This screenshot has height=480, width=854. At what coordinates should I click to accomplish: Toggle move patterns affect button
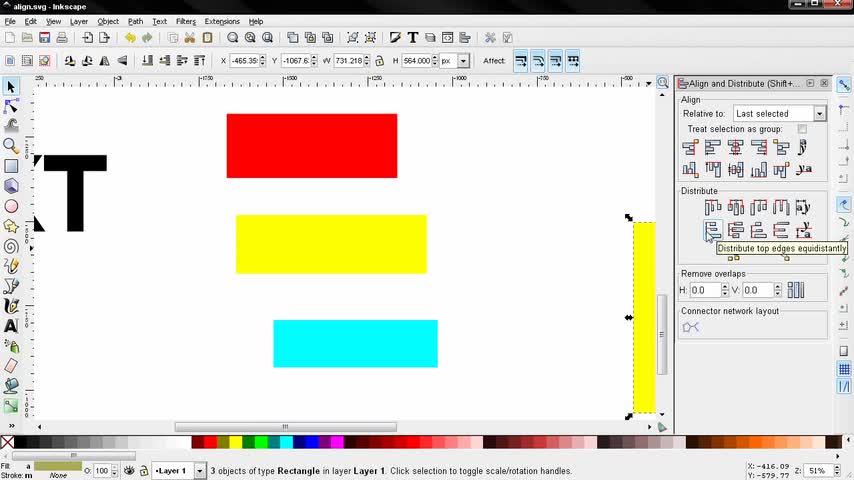(573, 61)
